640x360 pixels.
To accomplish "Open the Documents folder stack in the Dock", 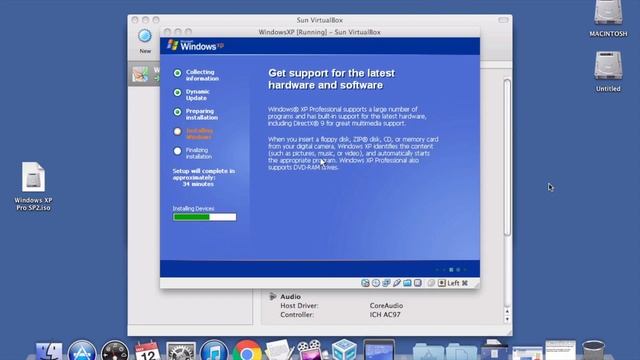I will (461, 352).
